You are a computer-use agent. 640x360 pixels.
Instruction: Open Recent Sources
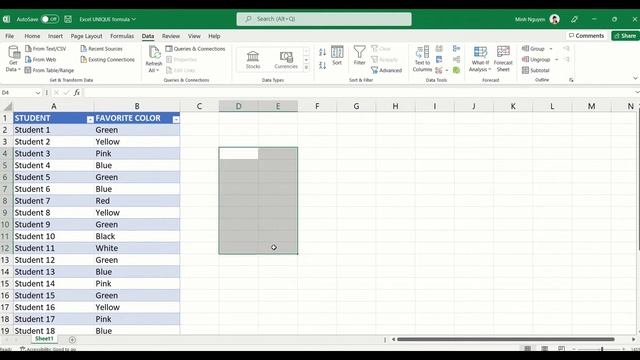101,49
